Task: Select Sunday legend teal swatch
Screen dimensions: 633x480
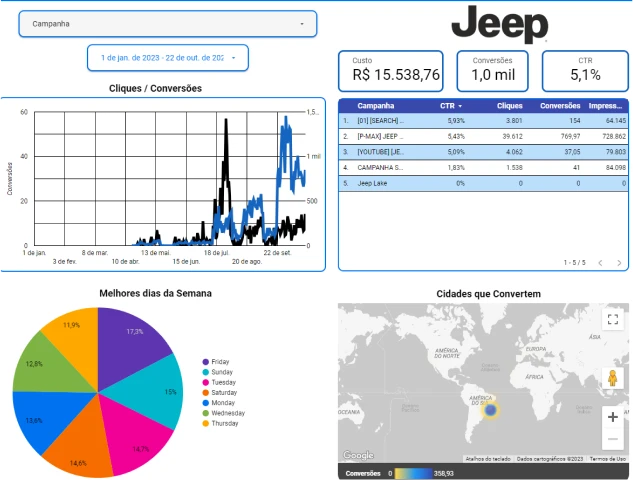Action: point(205,372)
